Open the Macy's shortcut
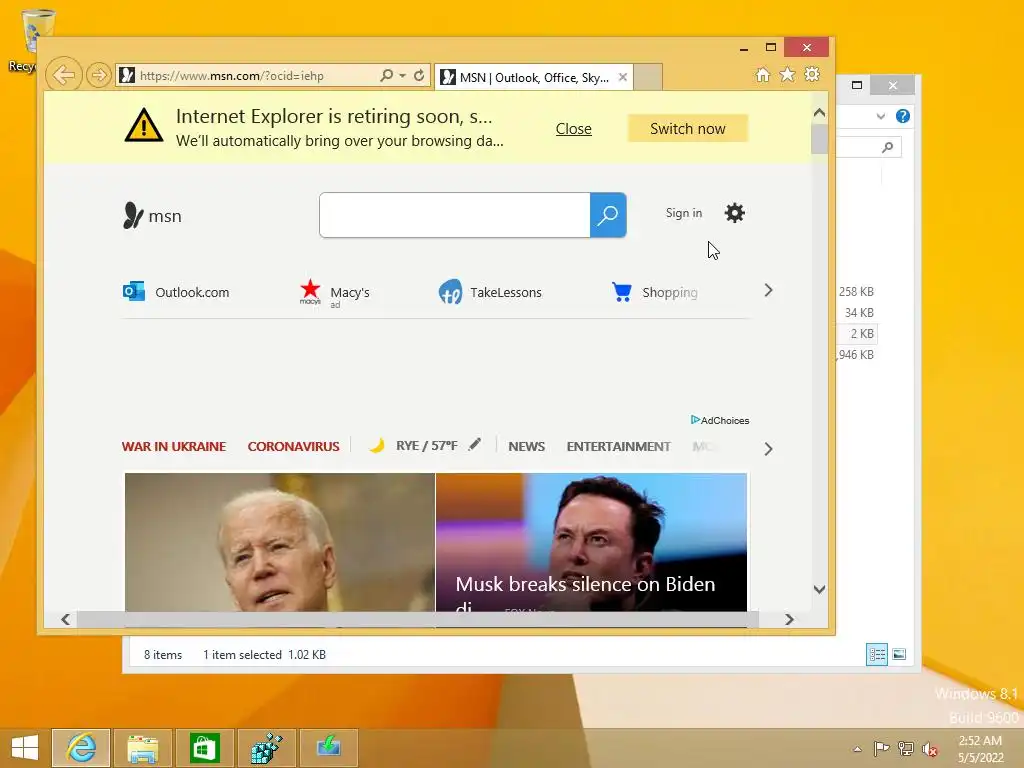Image resolution: width=1024 pixels, height=768 pixels. click(334, 293)
